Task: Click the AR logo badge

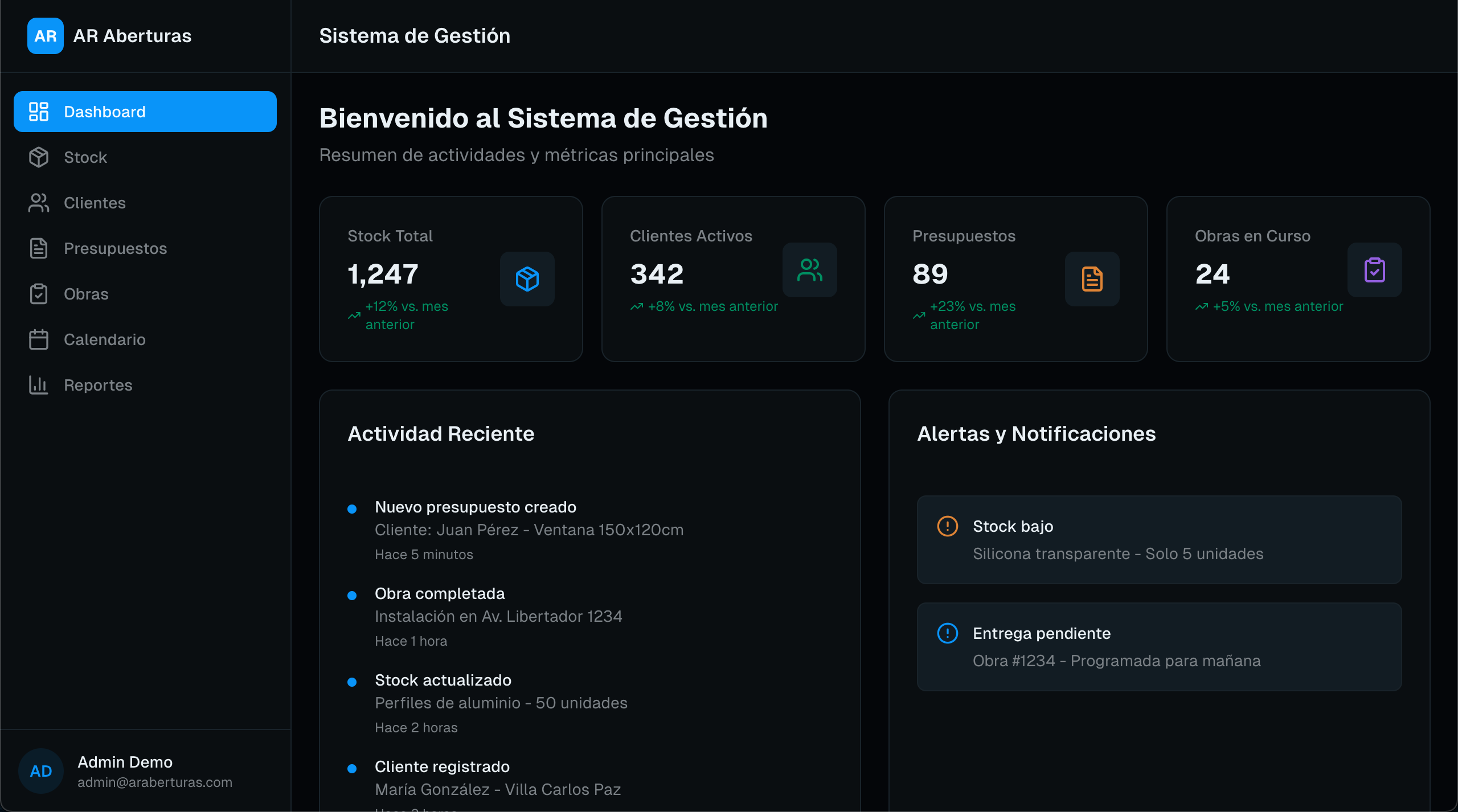Action: click(45, 36)
